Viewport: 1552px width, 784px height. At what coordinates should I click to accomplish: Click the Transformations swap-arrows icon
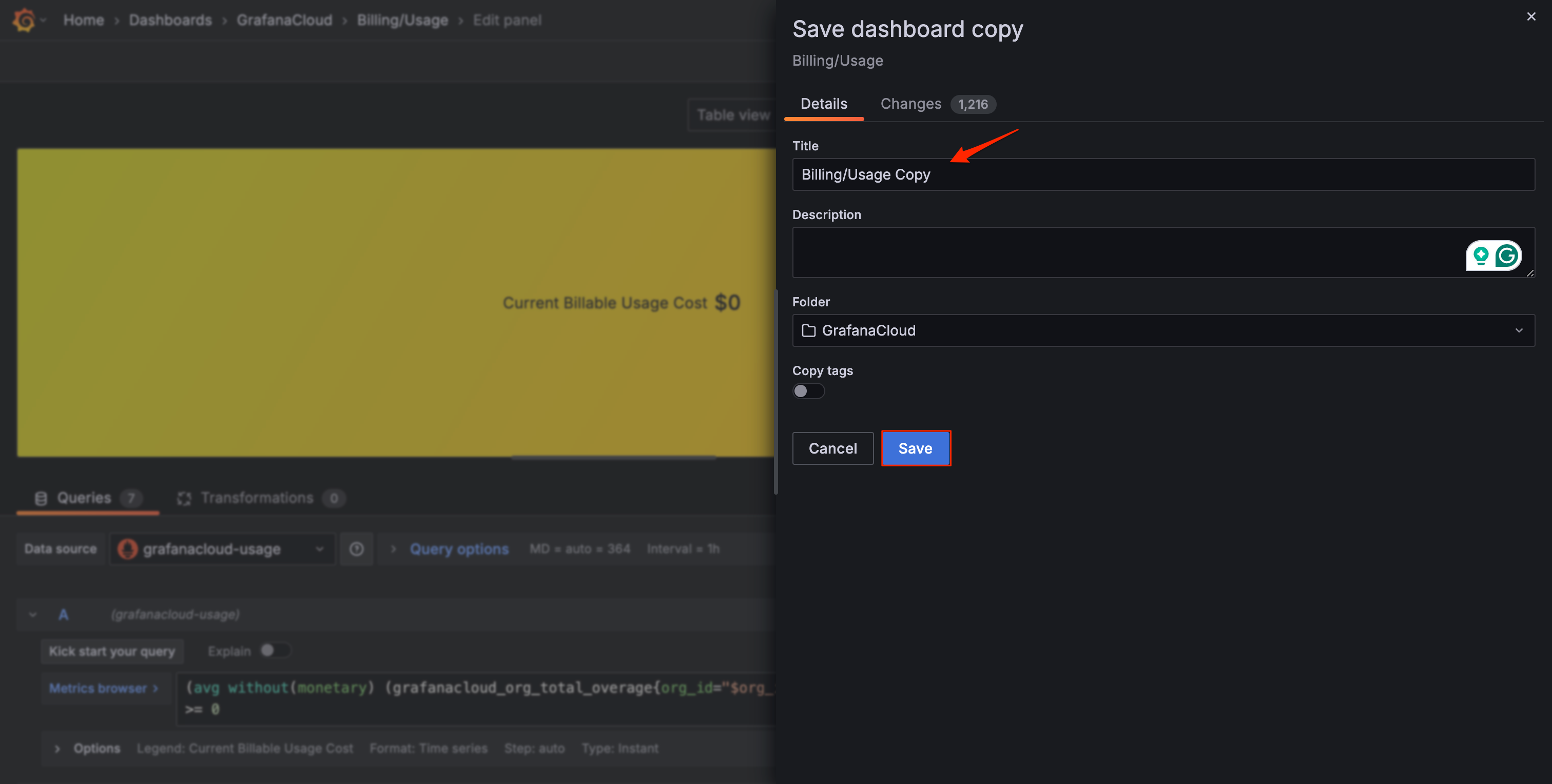pyautogui.click(x=184, y=498)
